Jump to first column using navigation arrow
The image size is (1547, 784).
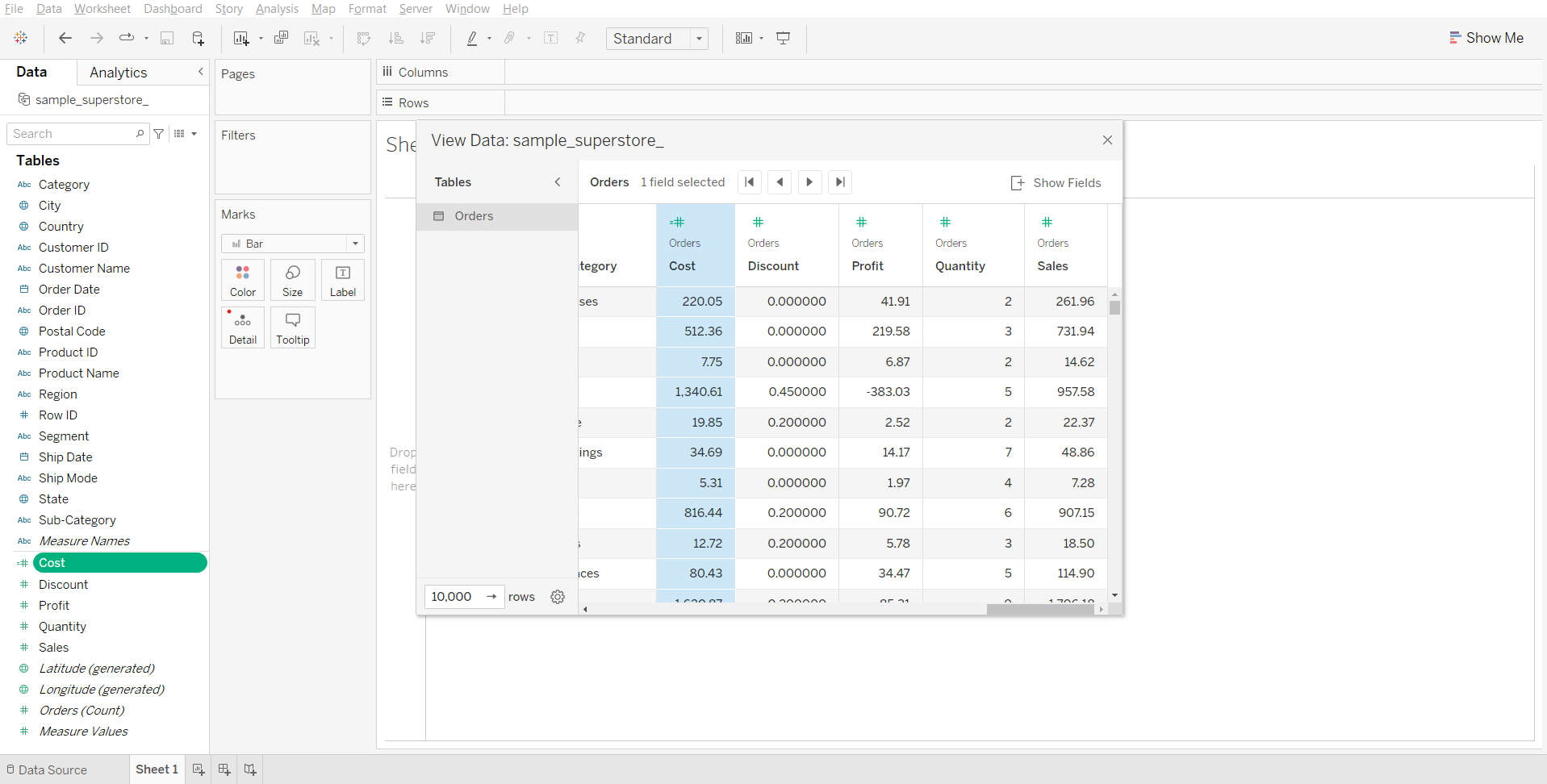tap(749, 182)
